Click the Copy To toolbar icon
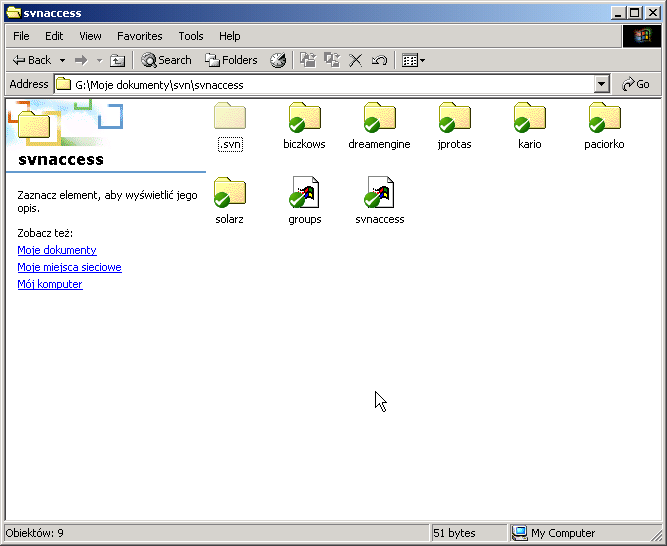The height and width of the screenshot is (546, 667). [332, 60]
